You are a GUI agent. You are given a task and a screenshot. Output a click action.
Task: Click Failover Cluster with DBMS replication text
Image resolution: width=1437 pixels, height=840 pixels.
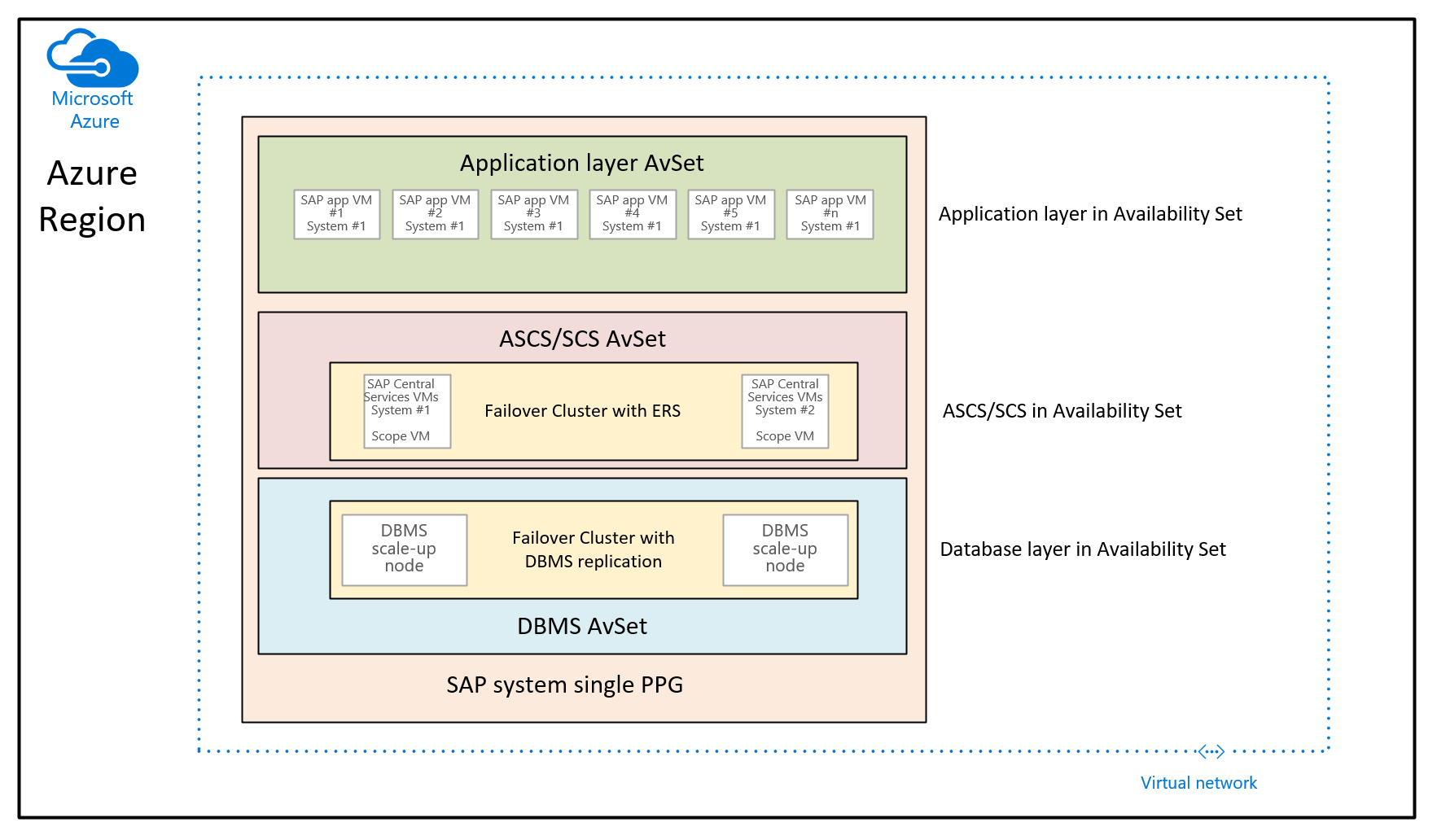594,549
